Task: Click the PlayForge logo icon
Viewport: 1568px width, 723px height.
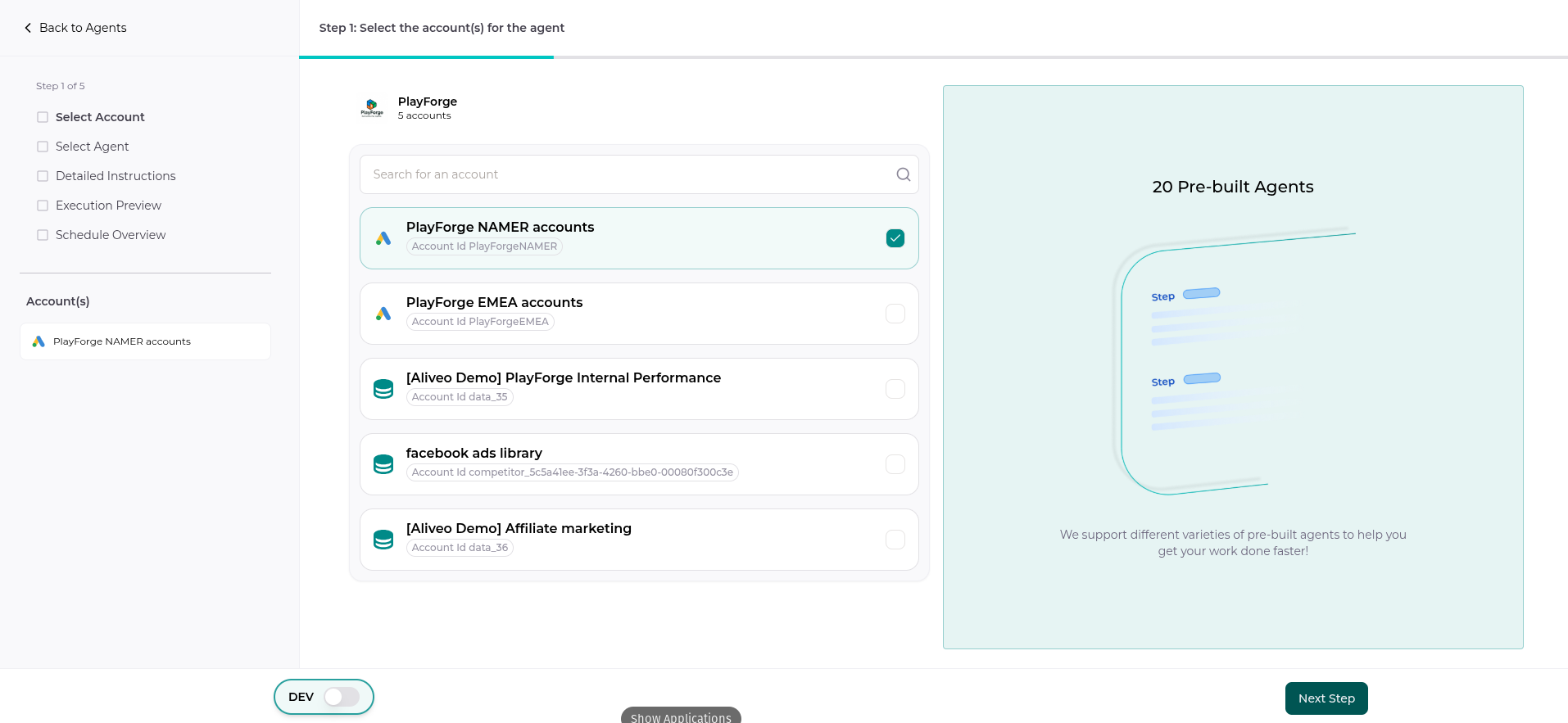Action: click(x=372, y=108)
